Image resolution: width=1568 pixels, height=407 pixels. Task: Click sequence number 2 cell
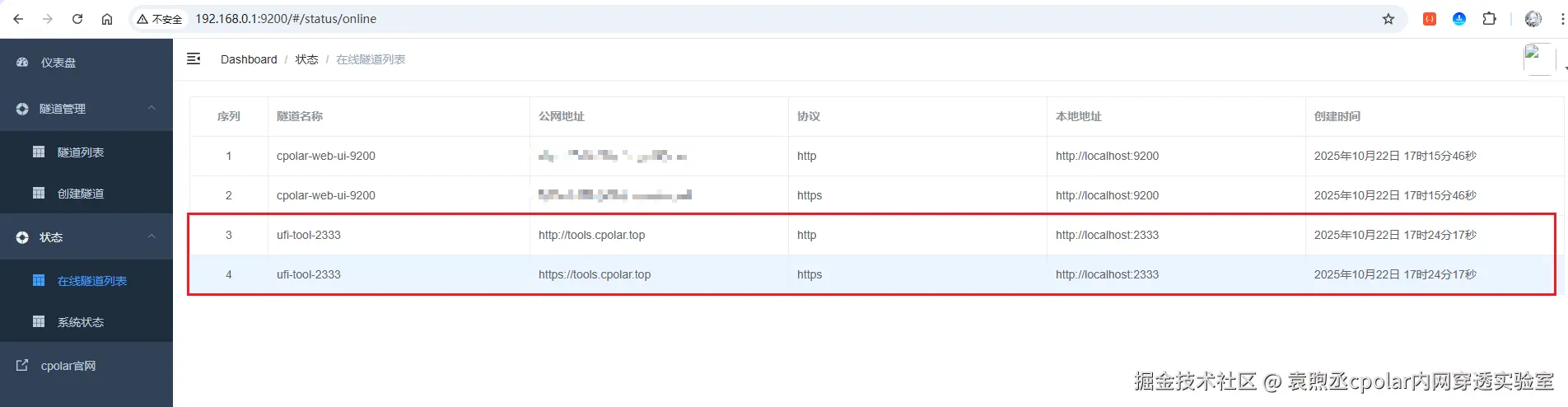click(229, 195)
